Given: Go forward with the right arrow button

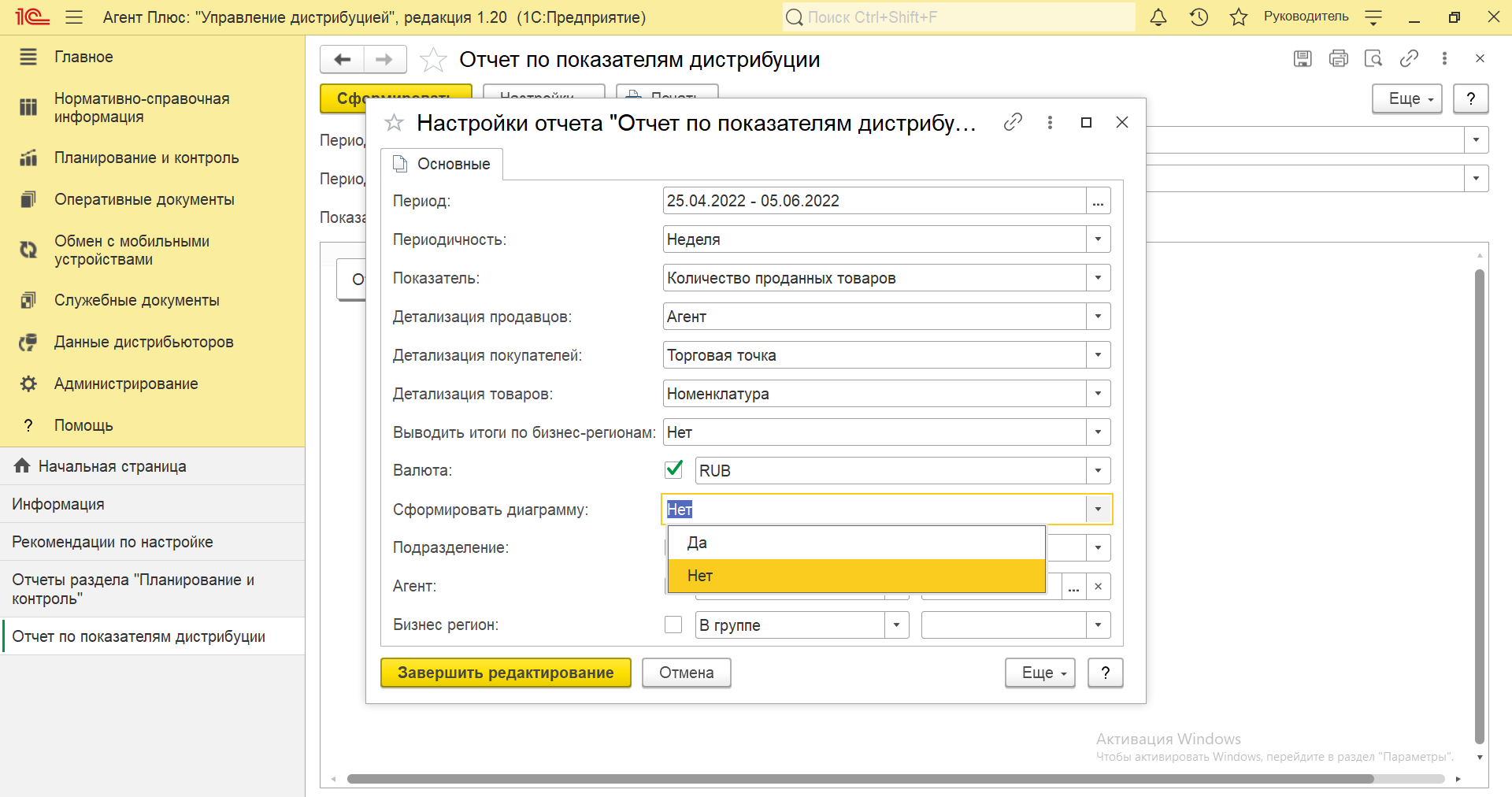Looking at the screenshot, I should tap(384, 59).
